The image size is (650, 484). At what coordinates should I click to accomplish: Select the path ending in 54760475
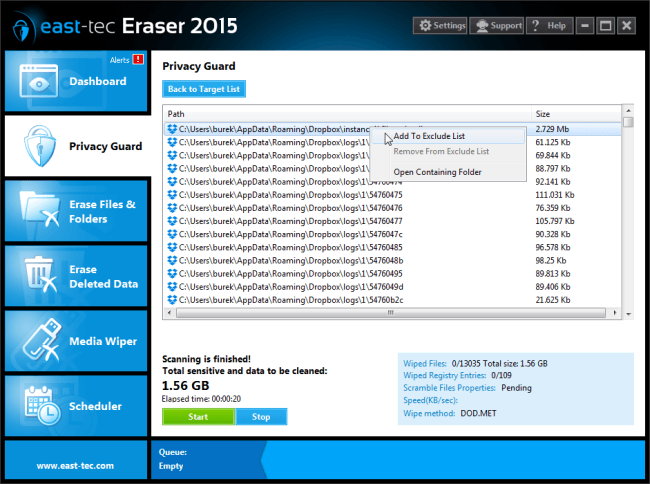(x=291, y=195)
